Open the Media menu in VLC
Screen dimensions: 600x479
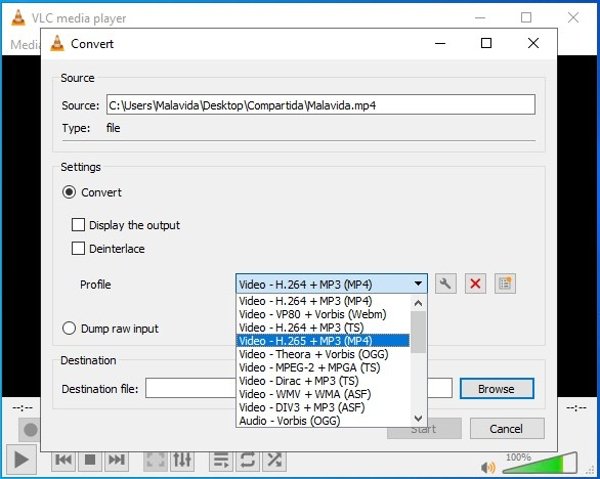point(25,45)
